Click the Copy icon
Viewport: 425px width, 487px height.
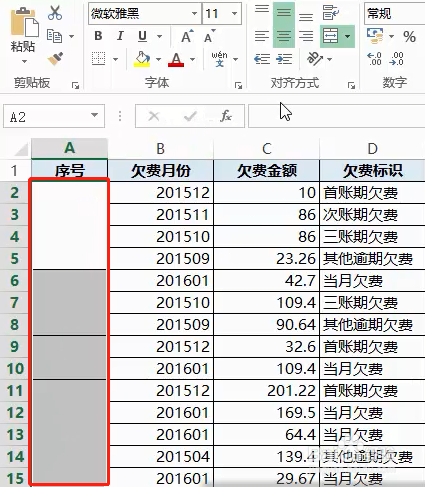[x=54, y=36]
